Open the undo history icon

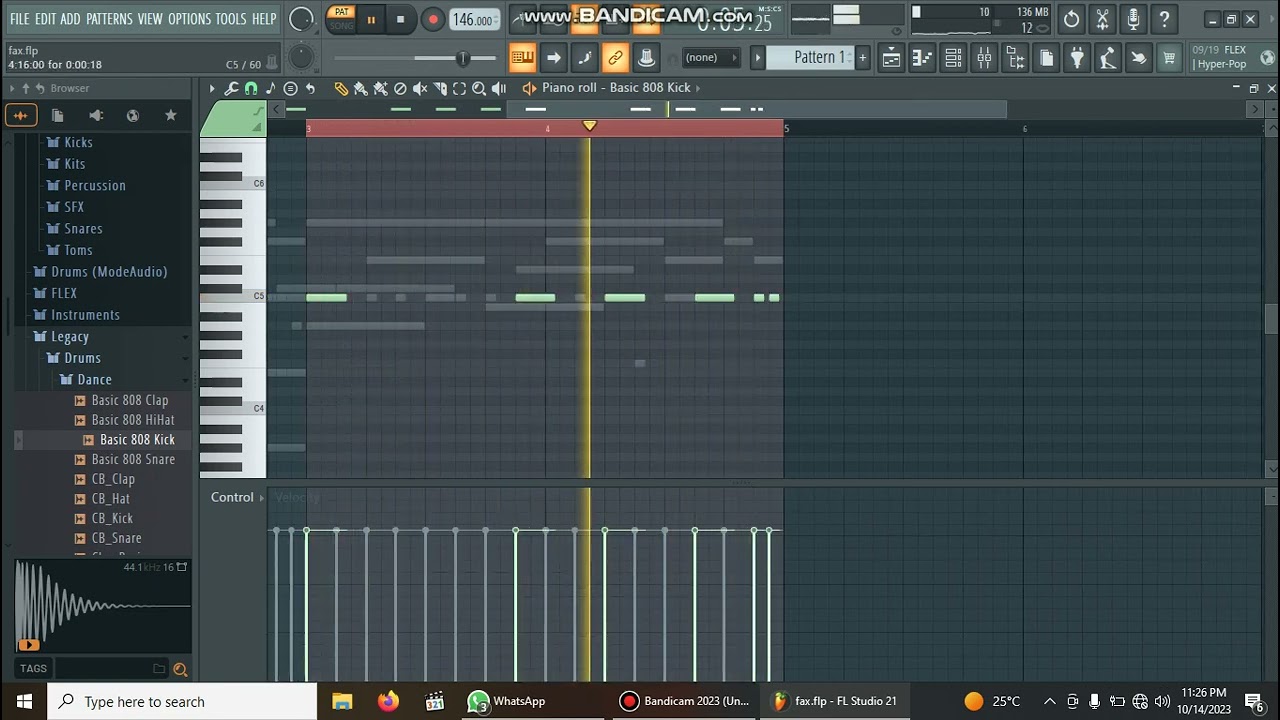click(x=1071, y=19)
